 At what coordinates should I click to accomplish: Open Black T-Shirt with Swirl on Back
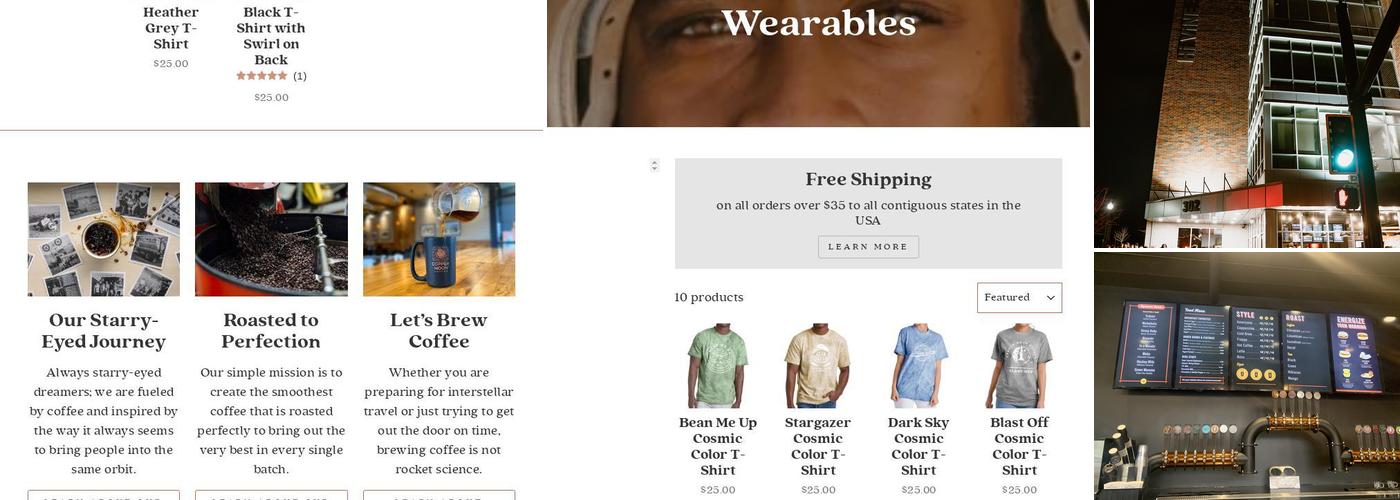(x=271, y=36)
